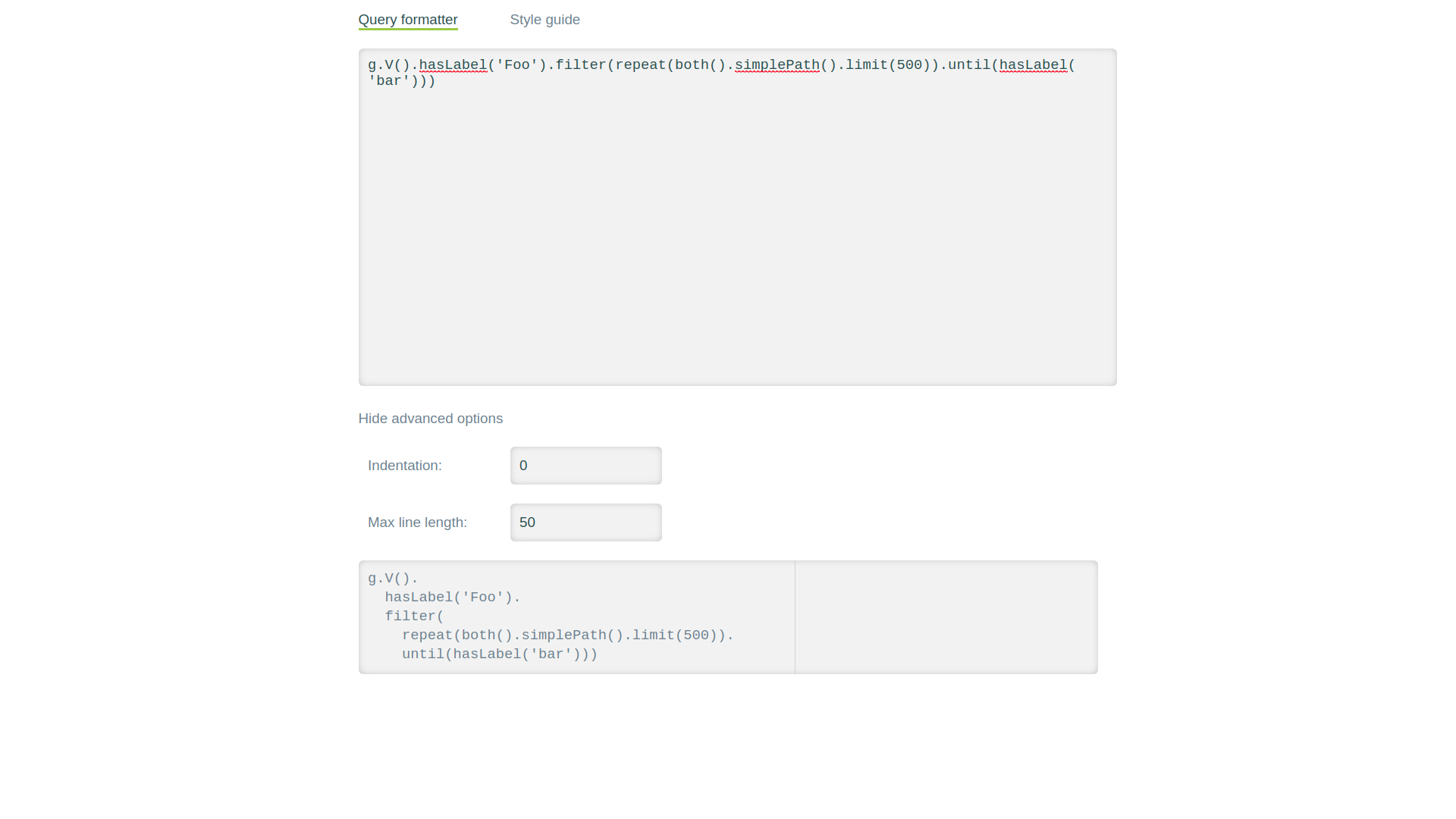This screenshot has width=1456, height=819.
Task: Focus the Indentation value field
Action: point(585,466)
